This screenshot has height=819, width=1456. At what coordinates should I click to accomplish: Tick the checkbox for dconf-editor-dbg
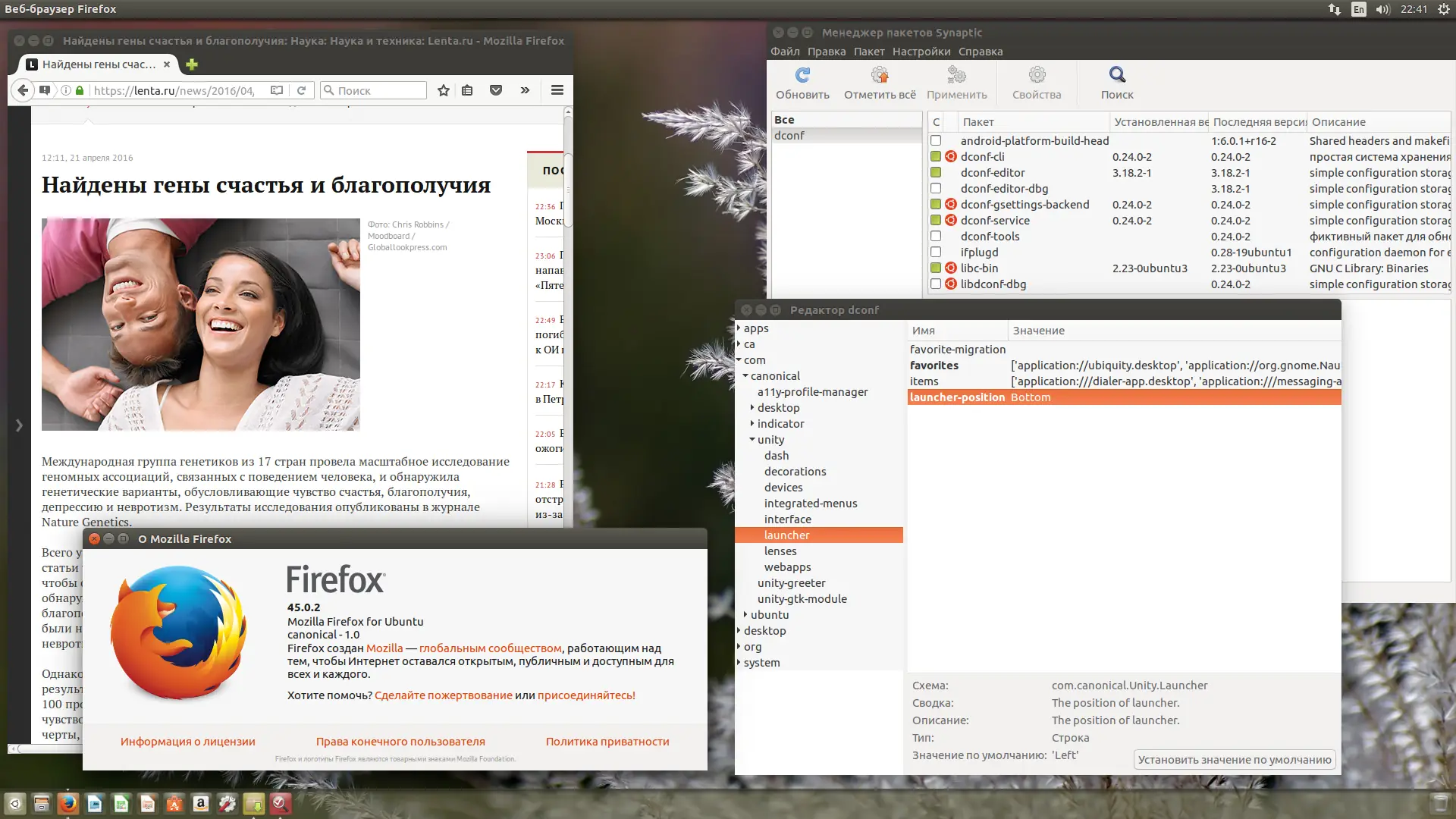(936, 189)
